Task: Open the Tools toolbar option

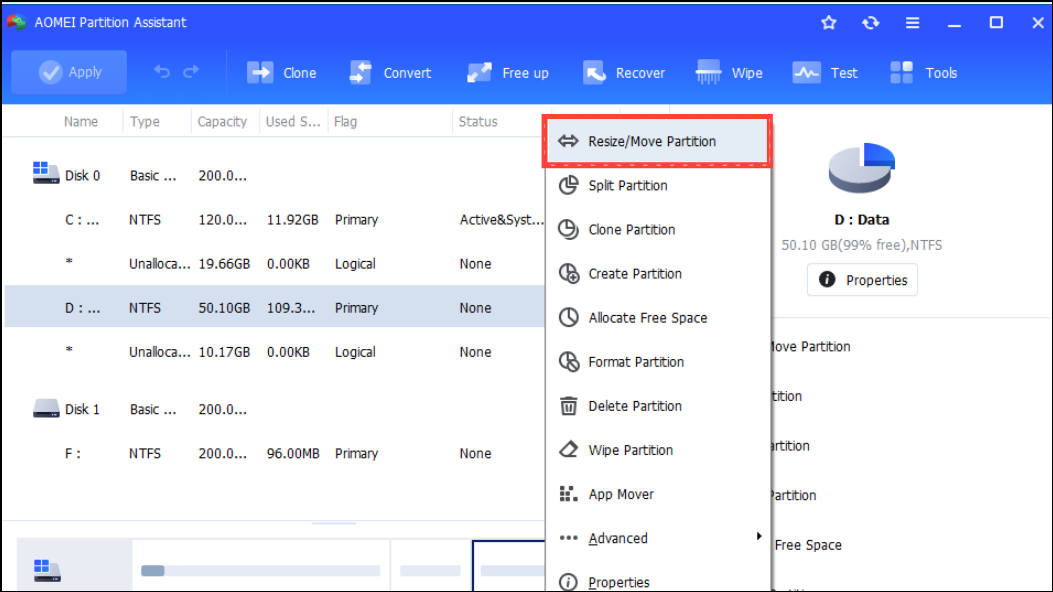Action: tap(923, 72)
